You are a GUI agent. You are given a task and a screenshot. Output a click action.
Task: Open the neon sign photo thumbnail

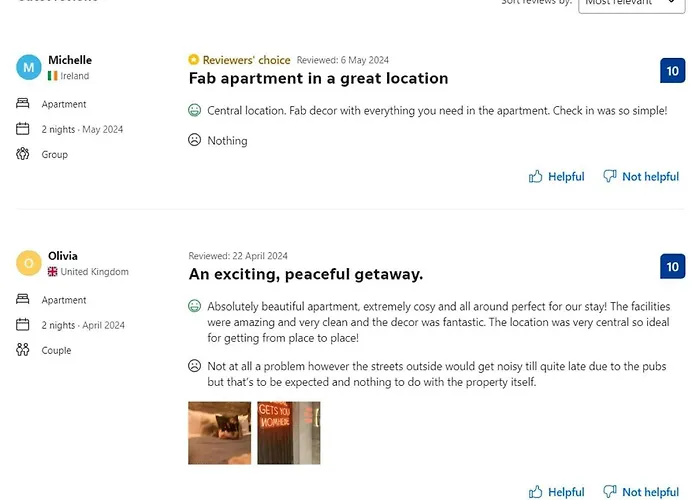[288, 433]
